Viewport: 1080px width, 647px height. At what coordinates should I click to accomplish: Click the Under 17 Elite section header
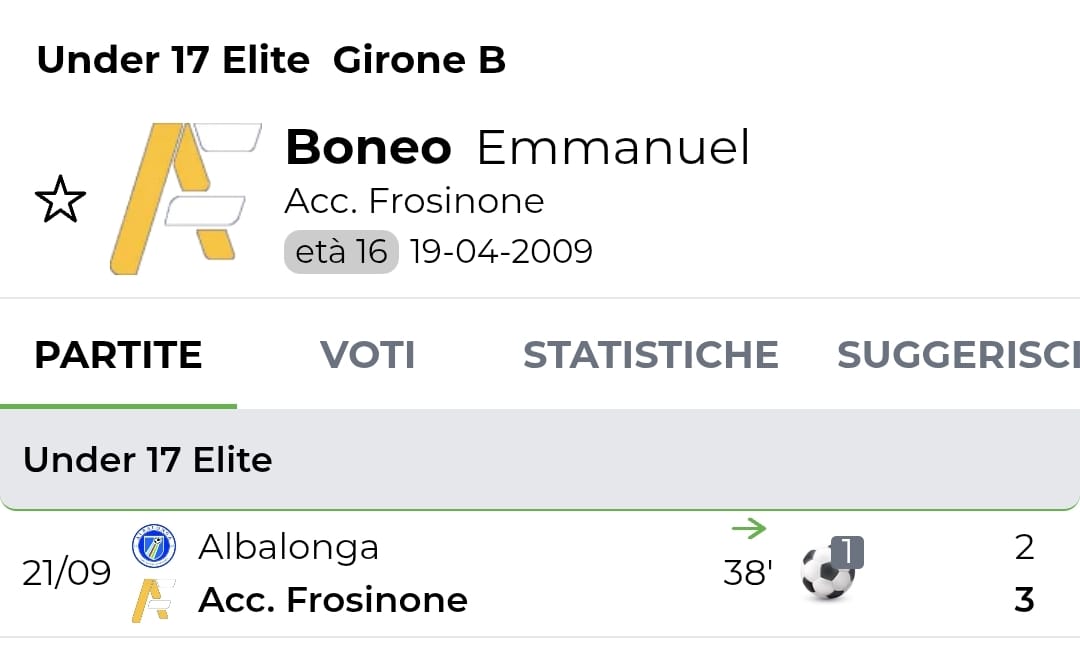point(540,460)
